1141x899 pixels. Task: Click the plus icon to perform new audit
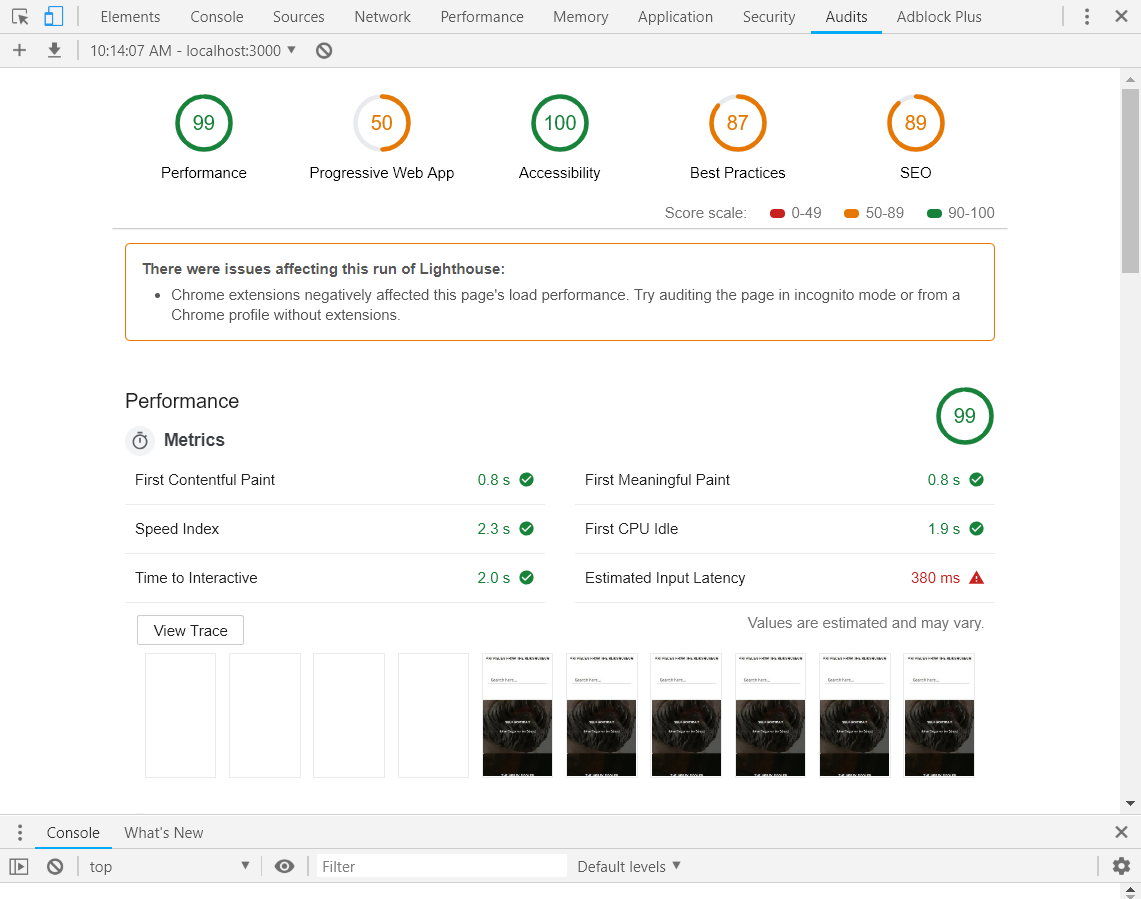(x=20, y=50)
